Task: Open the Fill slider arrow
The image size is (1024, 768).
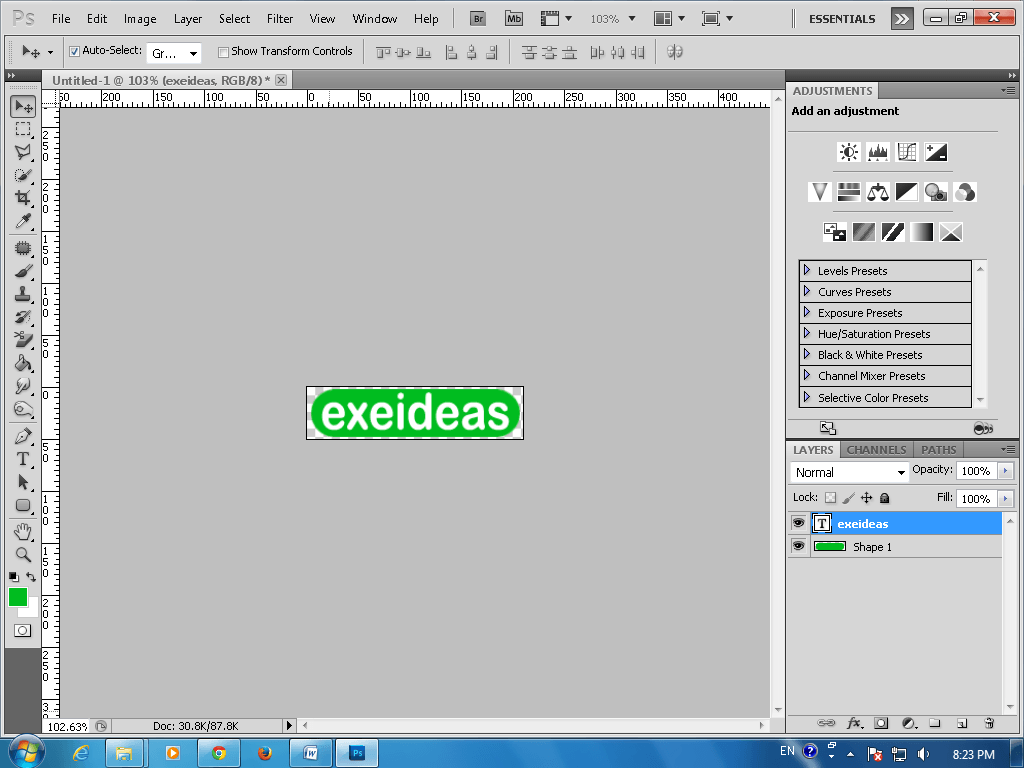Action: coord(1006,499)
